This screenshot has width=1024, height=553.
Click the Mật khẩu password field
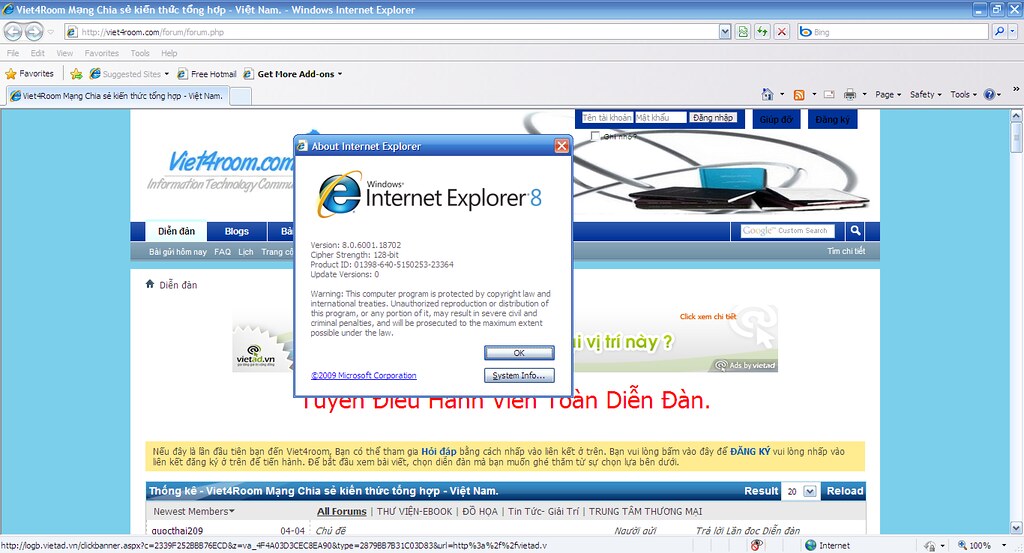660,118
